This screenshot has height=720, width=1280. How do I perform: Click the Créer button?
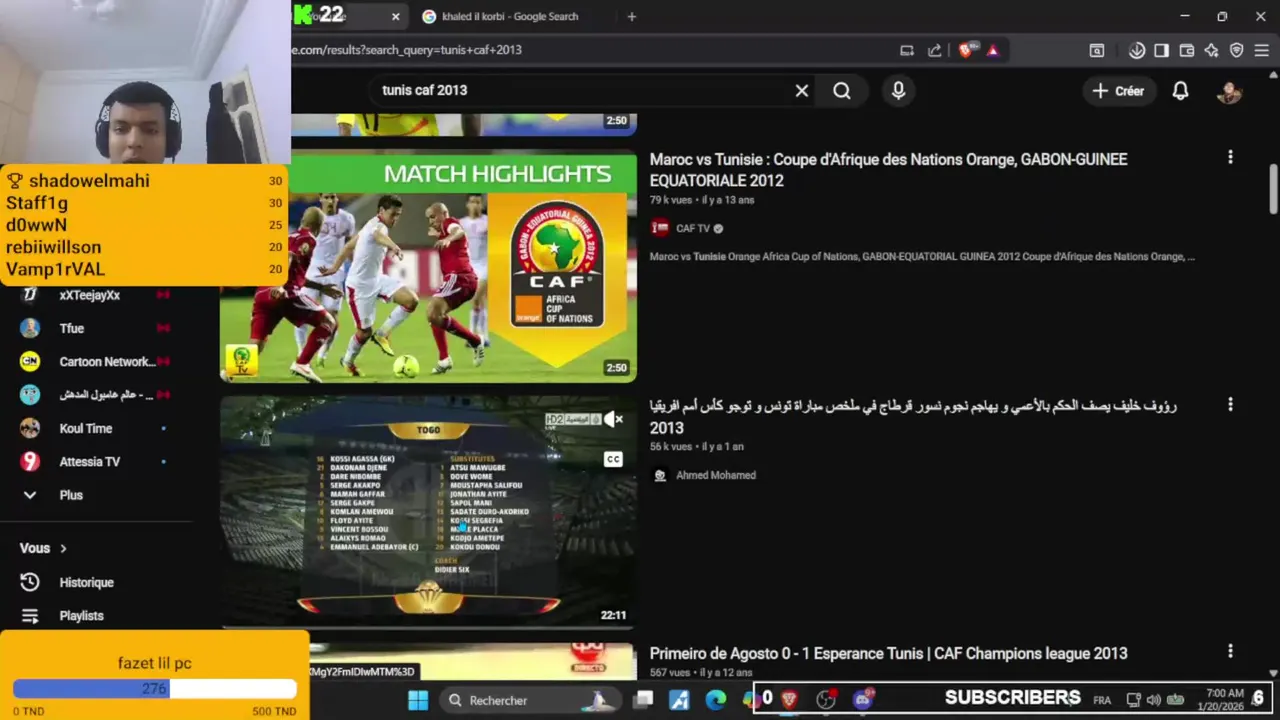pyautogui.click(x=1117, y=91)
